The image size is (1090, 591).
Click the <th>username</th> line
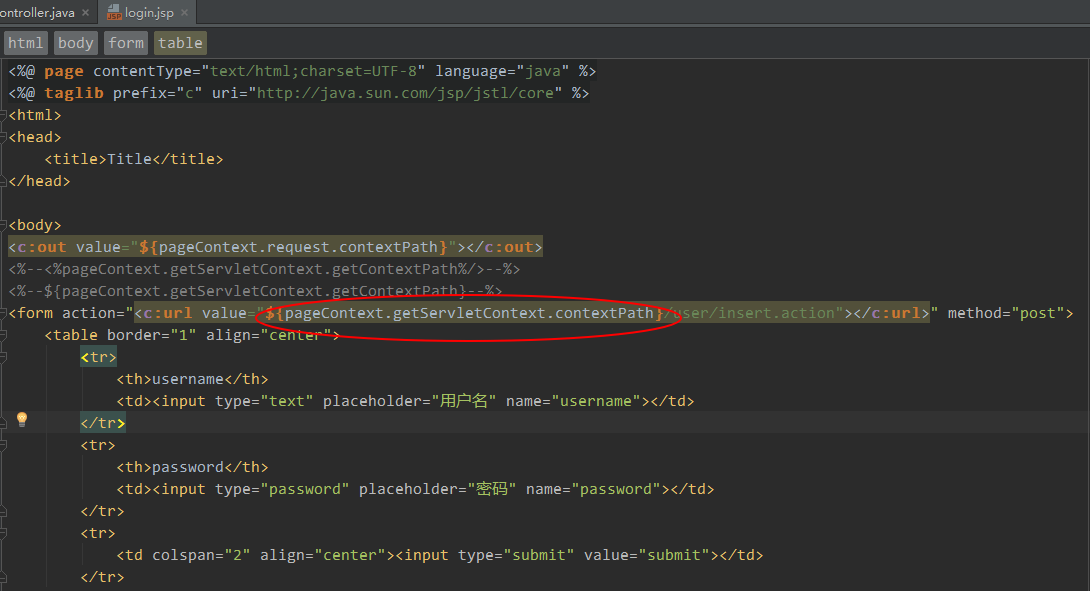(192, 380)
